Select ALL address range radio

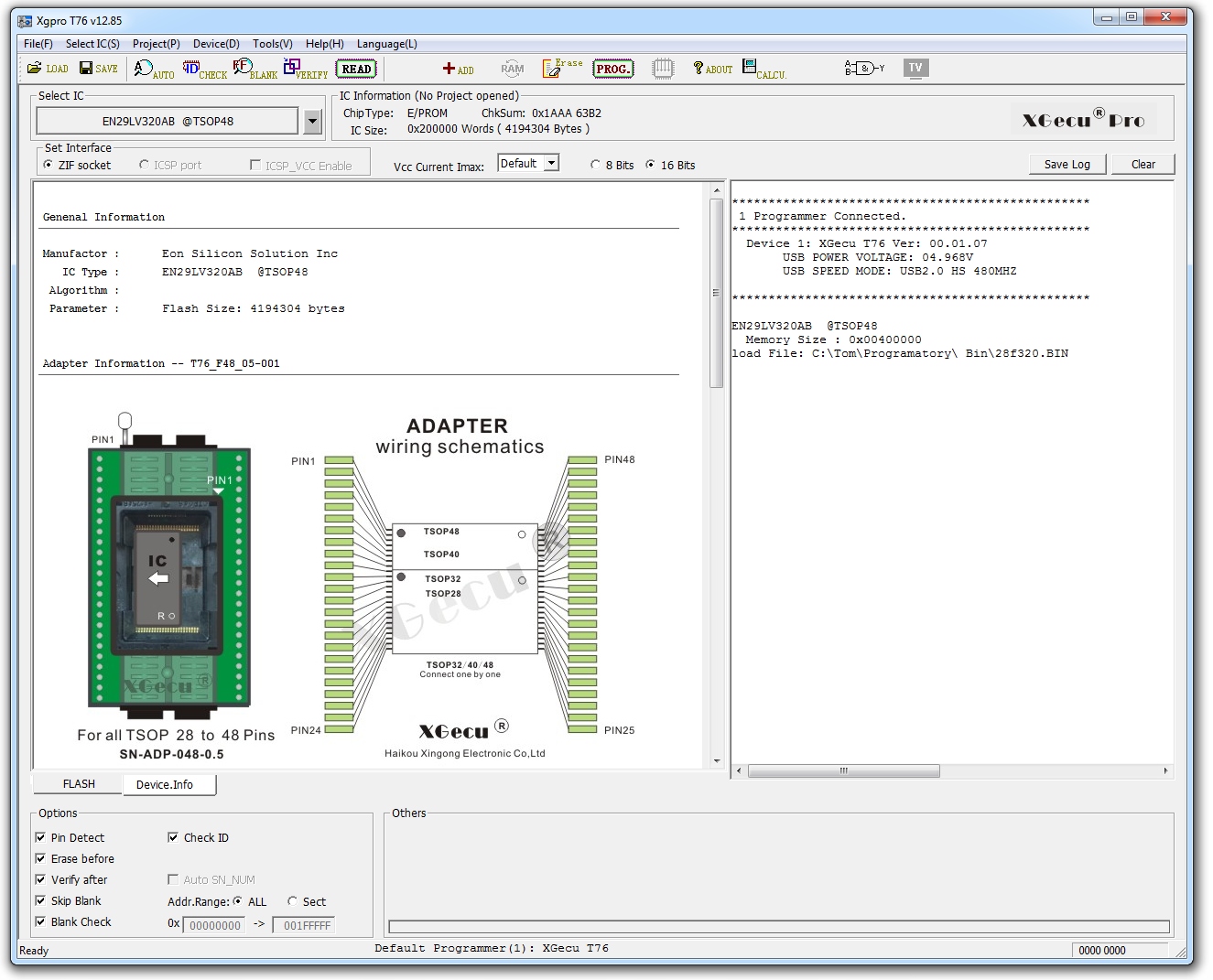[238, 901]
